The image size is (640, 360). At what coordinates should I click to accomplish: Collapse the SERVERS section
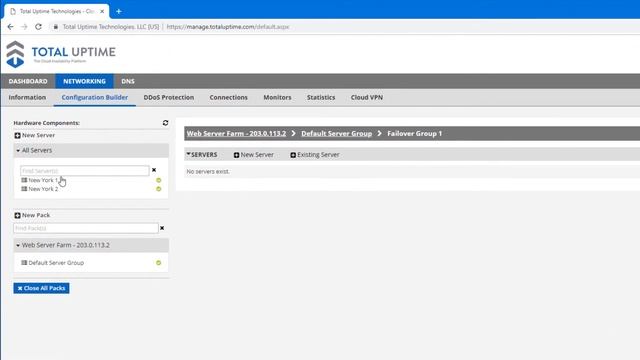coord(189,154)
